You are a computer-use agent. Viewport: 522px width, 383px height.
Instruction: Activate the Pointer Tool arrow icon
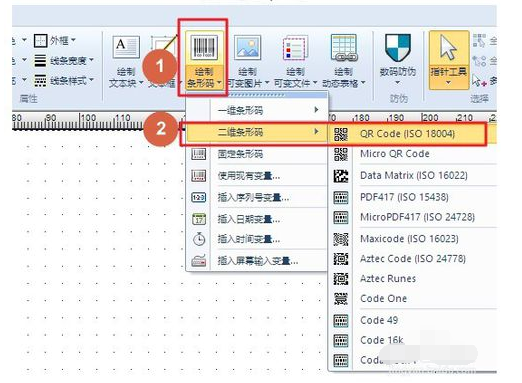tap(448, 48)
